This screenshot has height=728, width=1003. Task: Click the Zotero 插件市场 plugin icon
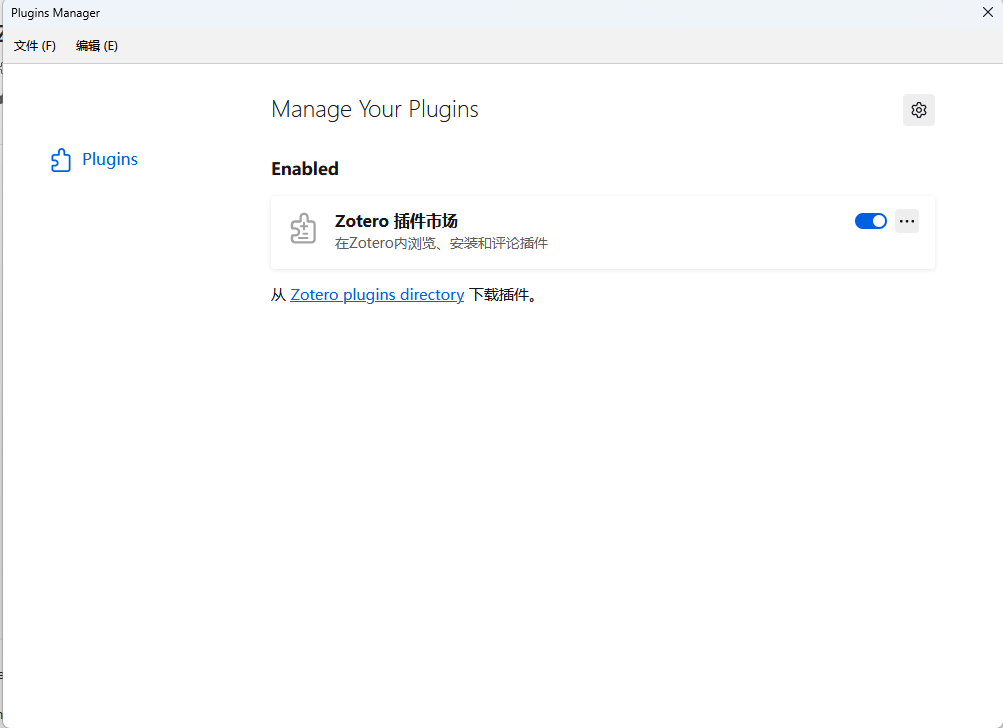coord(303,228)
